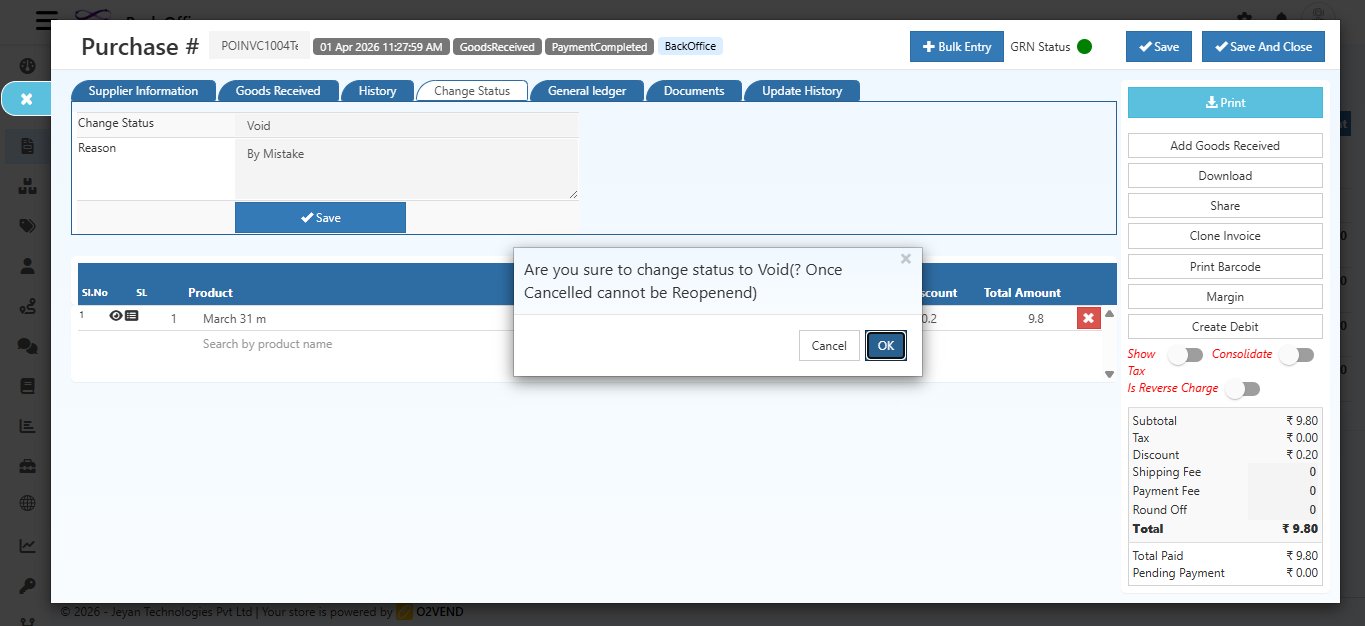Image resolution: width=1365 pixels, height=626 pixels.
Task: Open the product details list icon
Action: 131,315
